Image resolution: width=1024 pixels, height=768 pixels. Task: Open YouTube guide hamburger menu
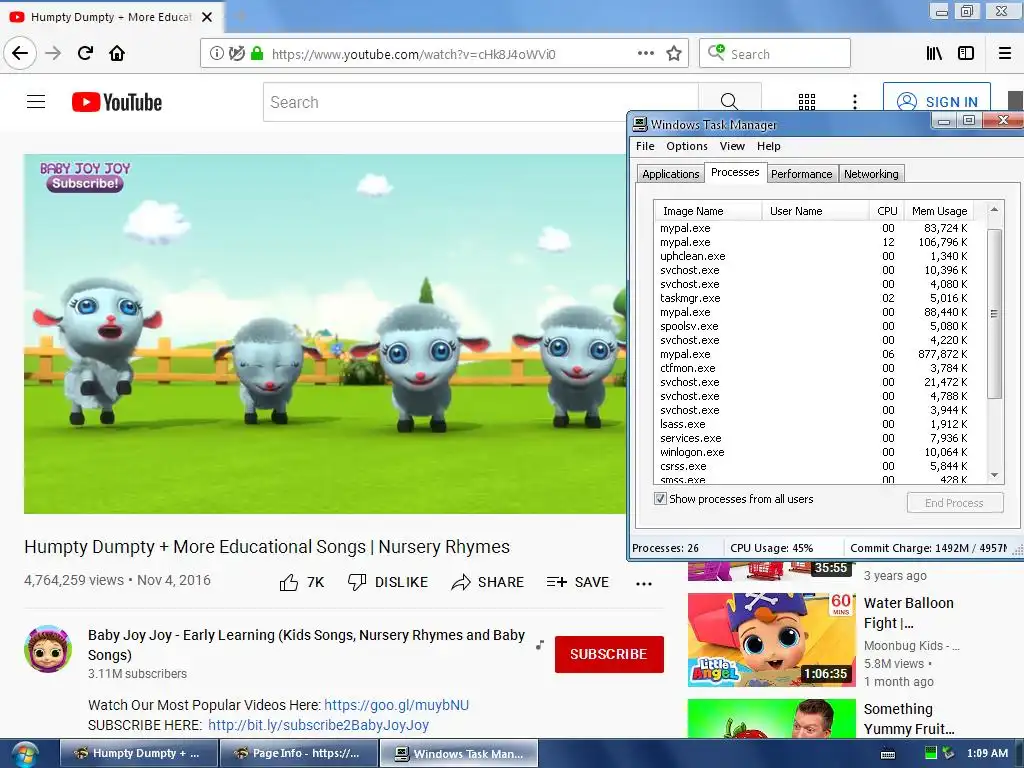point(36,102)
